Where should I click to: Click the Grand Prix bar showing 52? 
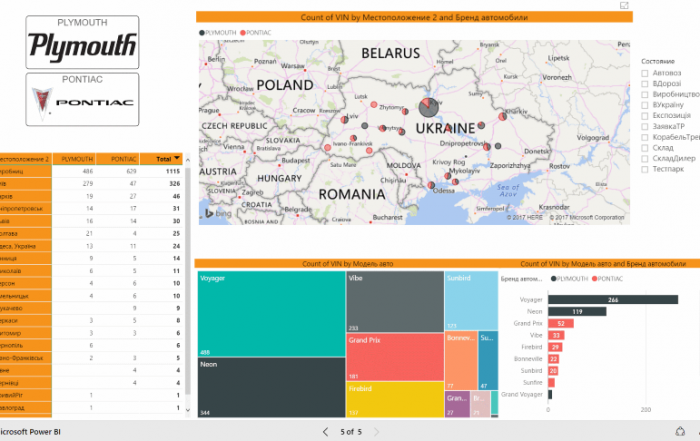click(x=561, y=323)
